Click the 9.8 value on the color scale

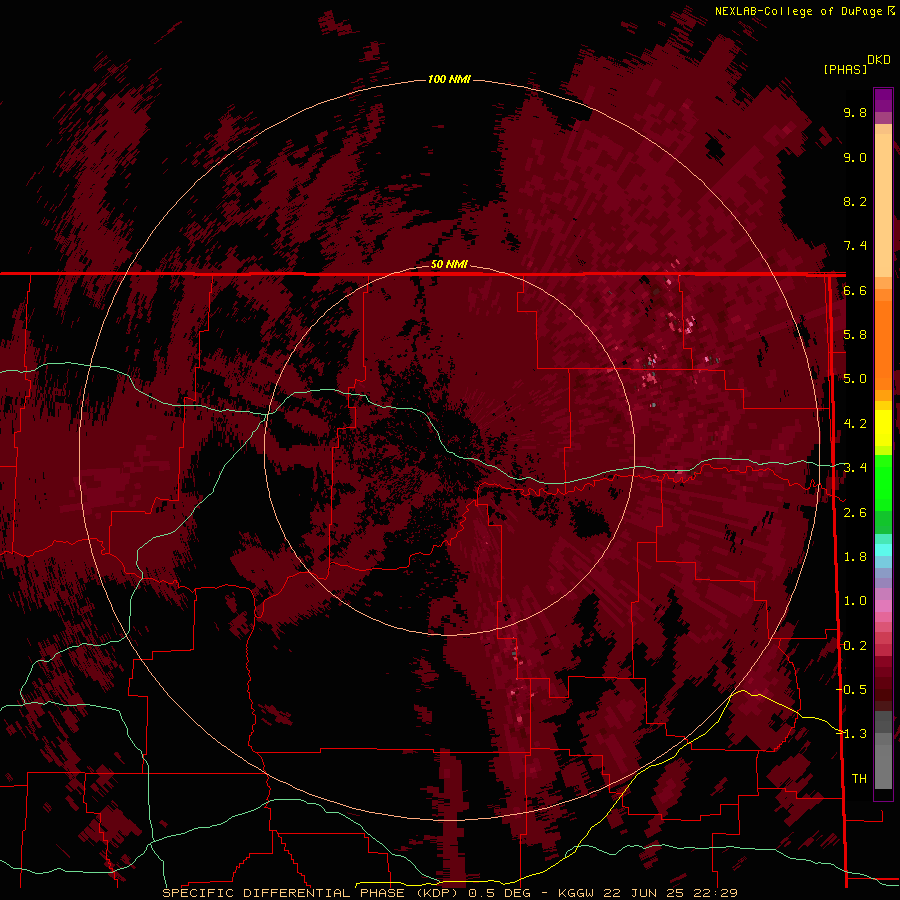pyautogui.click(x=855, y=112)
